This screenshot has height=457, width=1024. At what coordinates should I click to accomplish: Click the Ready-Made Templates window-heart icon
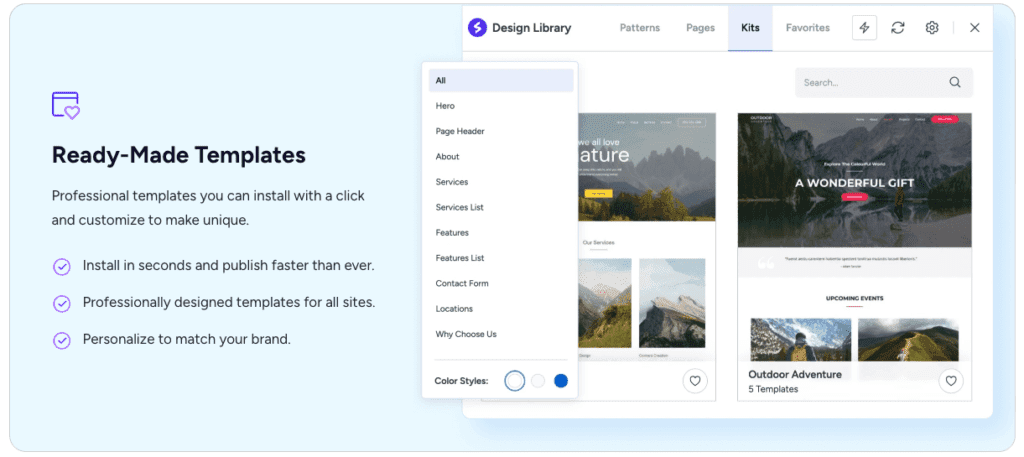coord(65,105)
